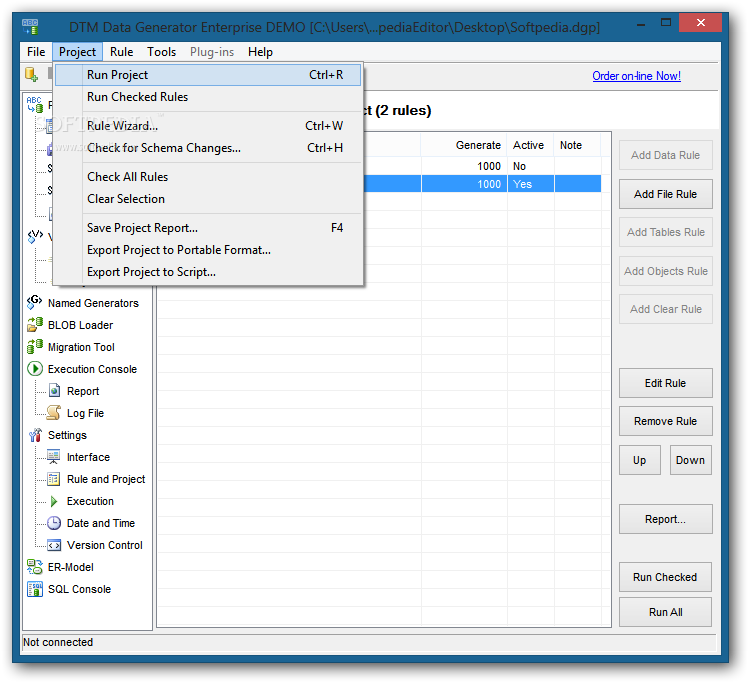Image resolution: width=749 pixels, height=683 pixels.
Task: Choose Export Project to Script
Action: click(x=208, y=272)
